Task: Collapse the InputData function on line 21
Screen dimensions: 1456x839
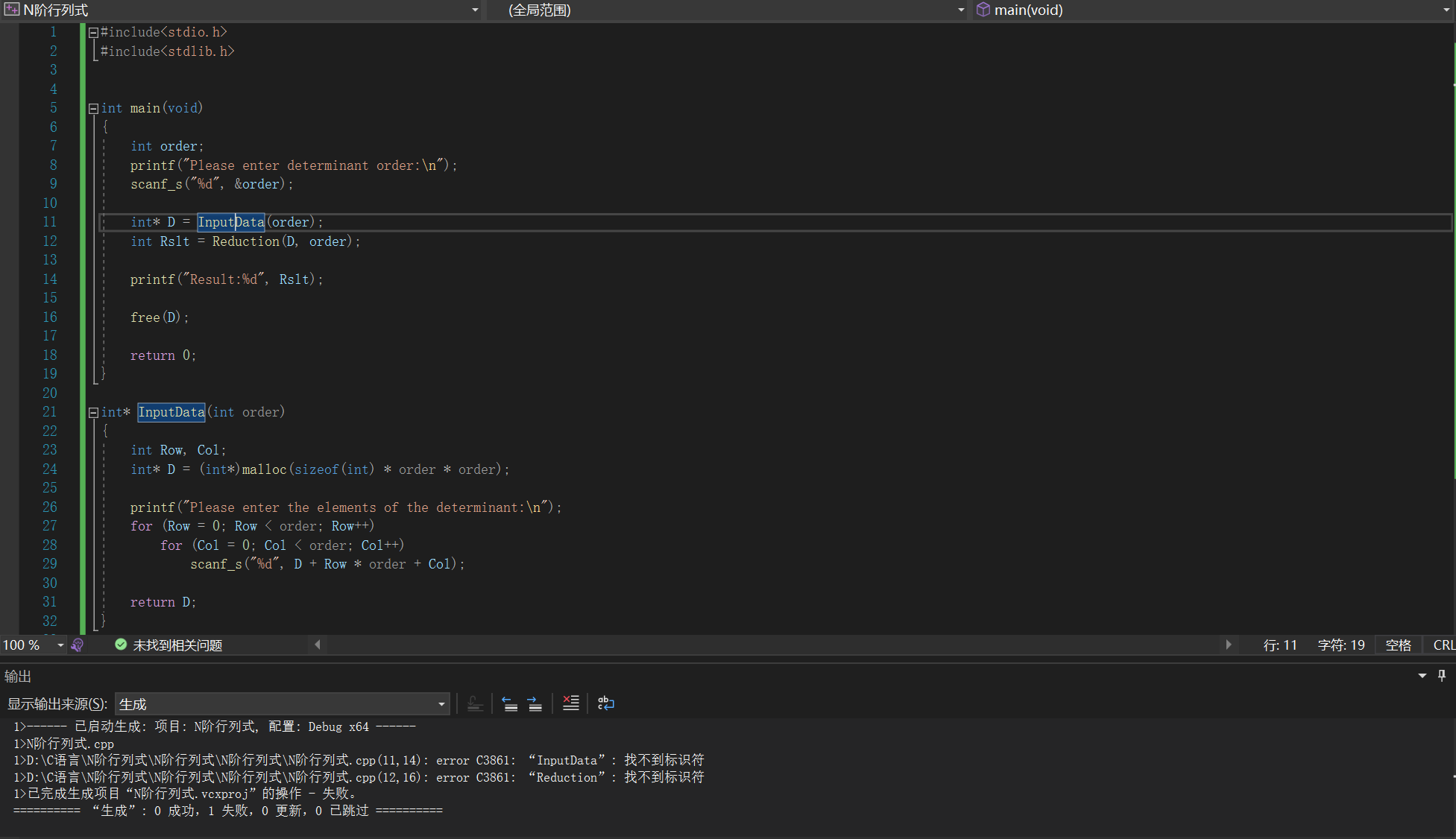Action: (93, 412)
